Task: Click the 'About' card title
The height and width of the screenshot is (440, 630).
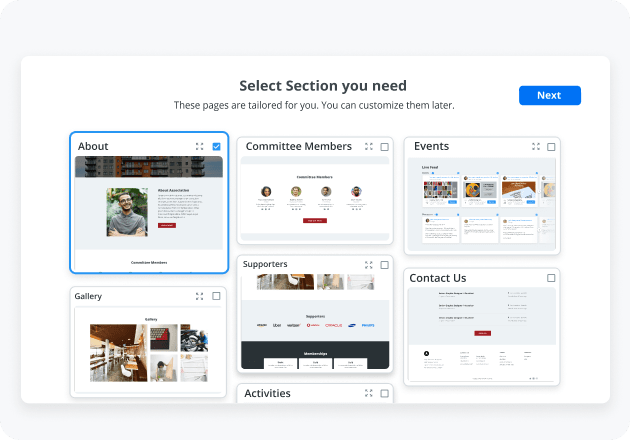Action: [93, 146]
